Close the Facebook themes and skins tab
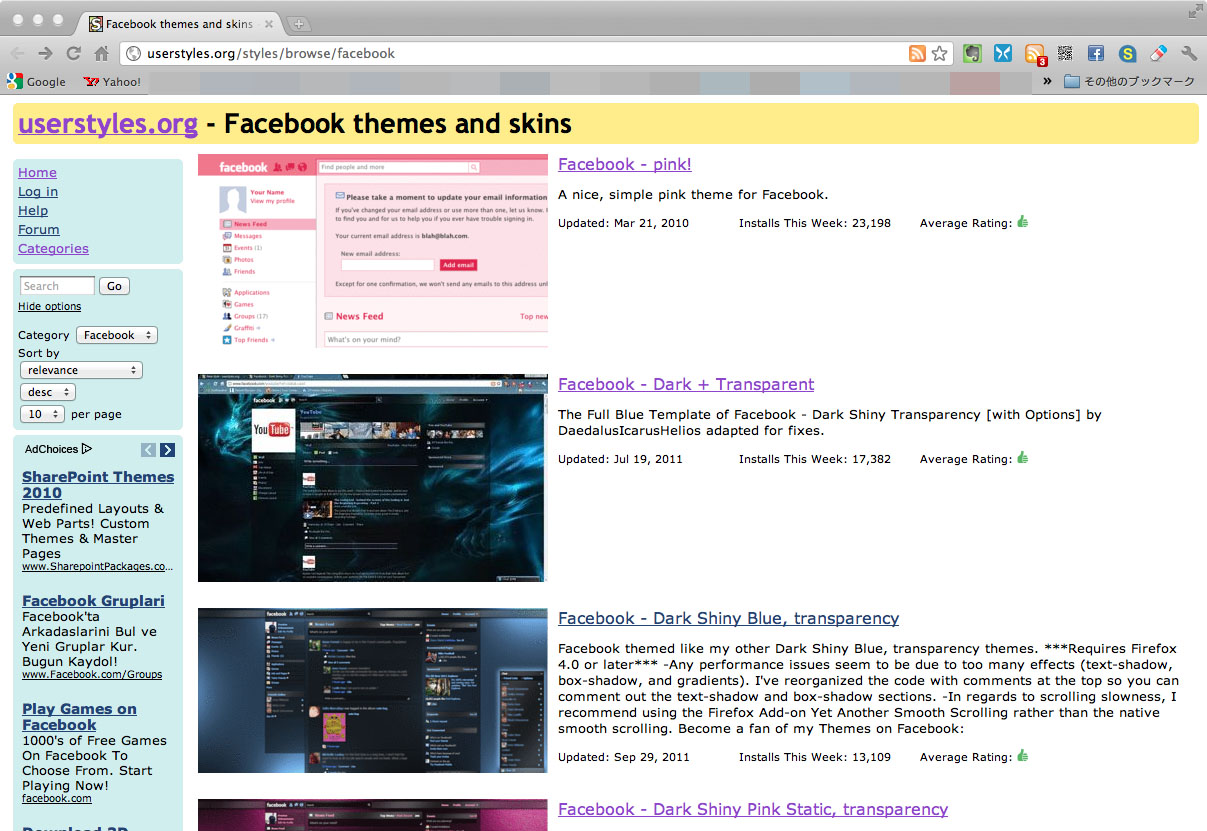 (268, 24)
